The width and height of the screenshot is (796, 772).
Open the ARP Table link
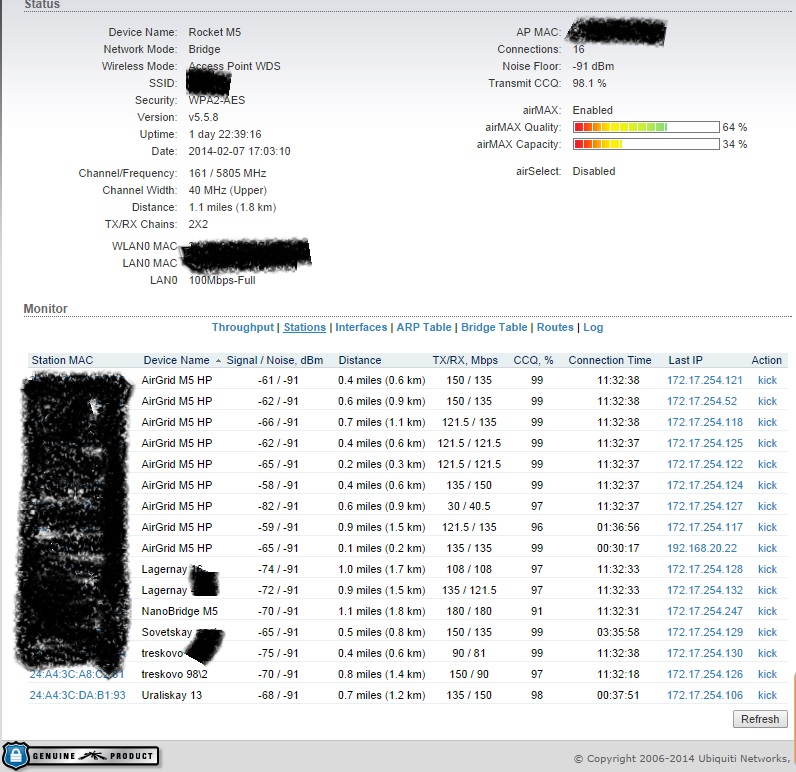tap(424, 327)
